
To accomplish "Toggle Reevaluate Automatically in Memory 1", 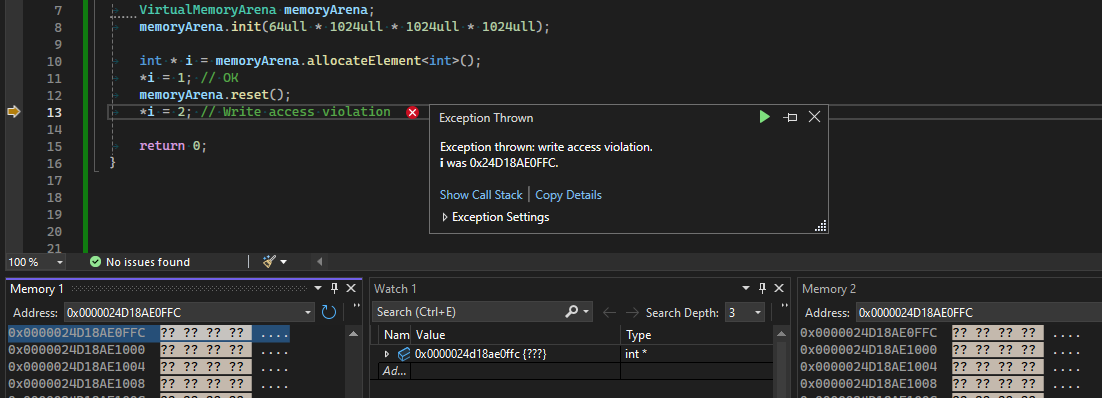I will point(329,312).
